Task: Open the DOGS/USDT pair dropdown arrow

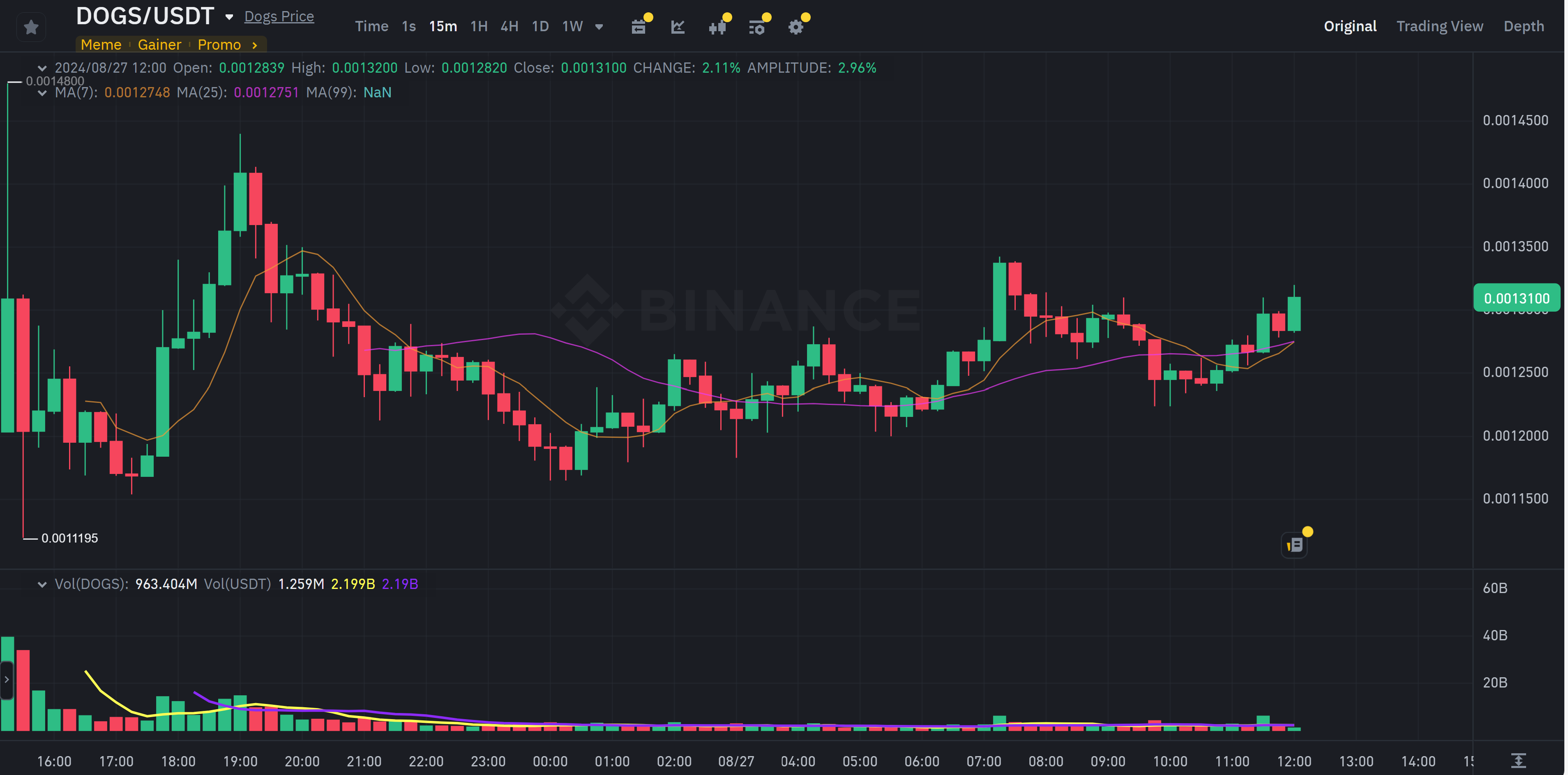Action: [229, 17]
